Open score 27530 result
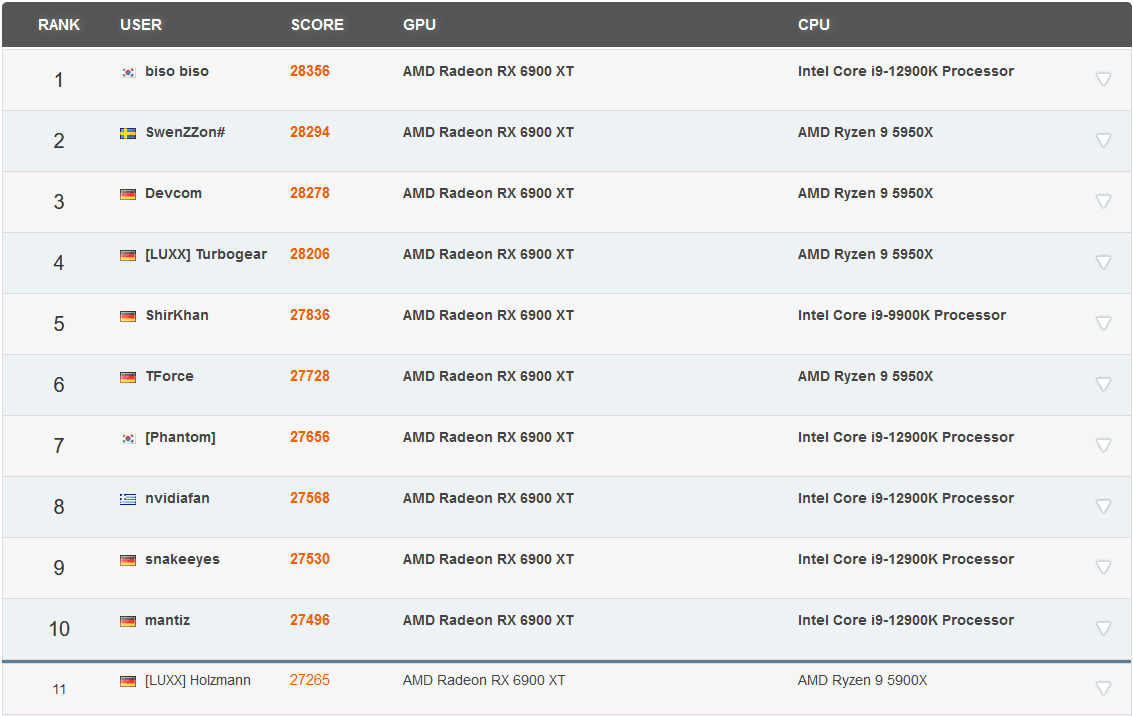The height and width of the screenshot is (716, 1133). click(310, 559)
